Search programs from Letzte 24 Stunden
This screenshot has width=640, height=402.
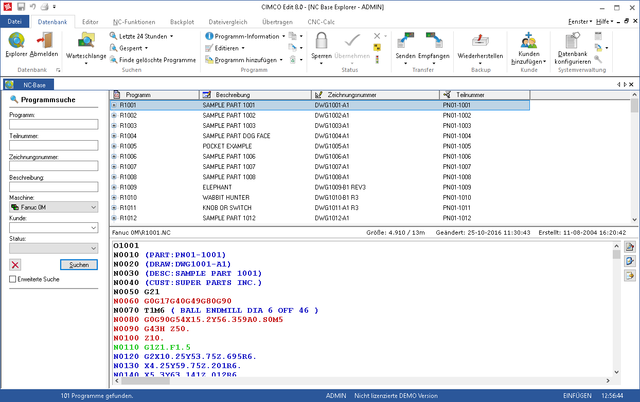pos(143,36)
